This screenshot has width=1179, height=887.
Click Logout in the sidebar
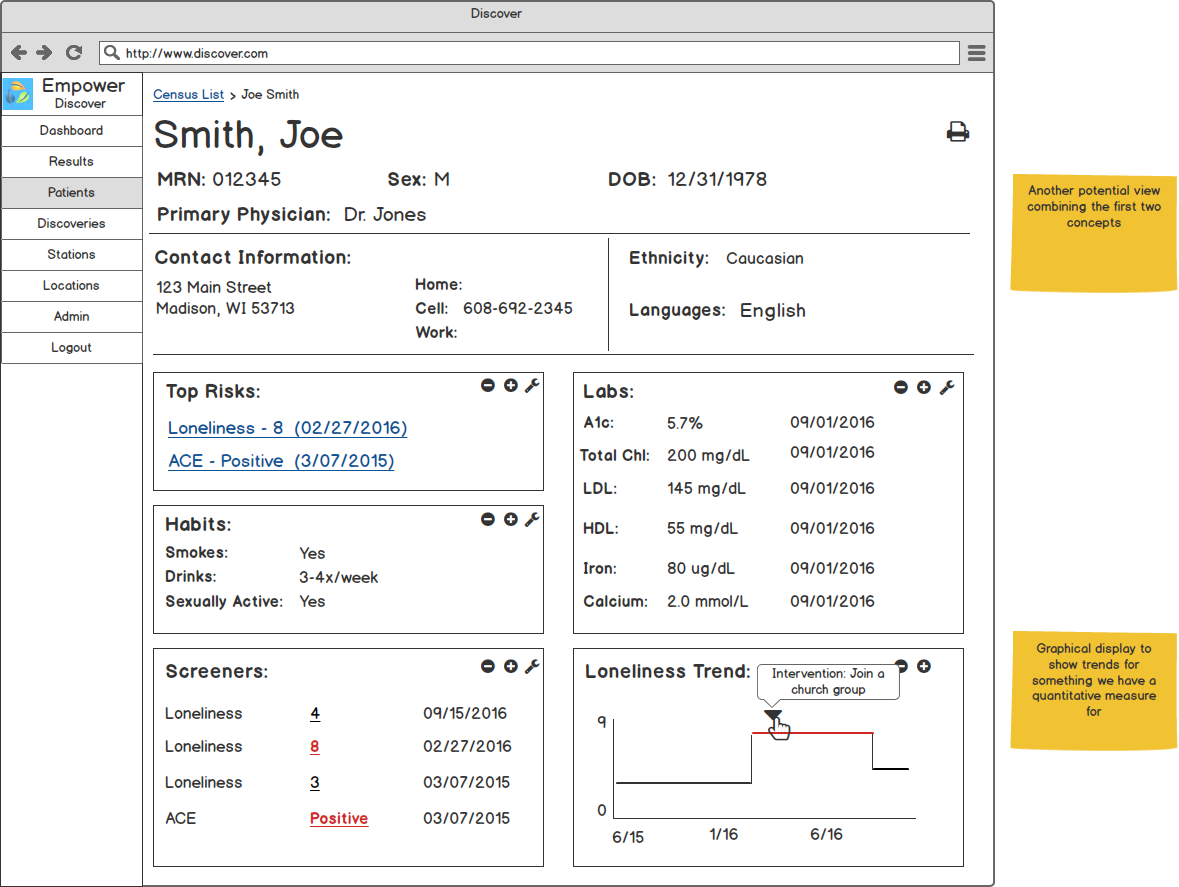click(71, 347)
